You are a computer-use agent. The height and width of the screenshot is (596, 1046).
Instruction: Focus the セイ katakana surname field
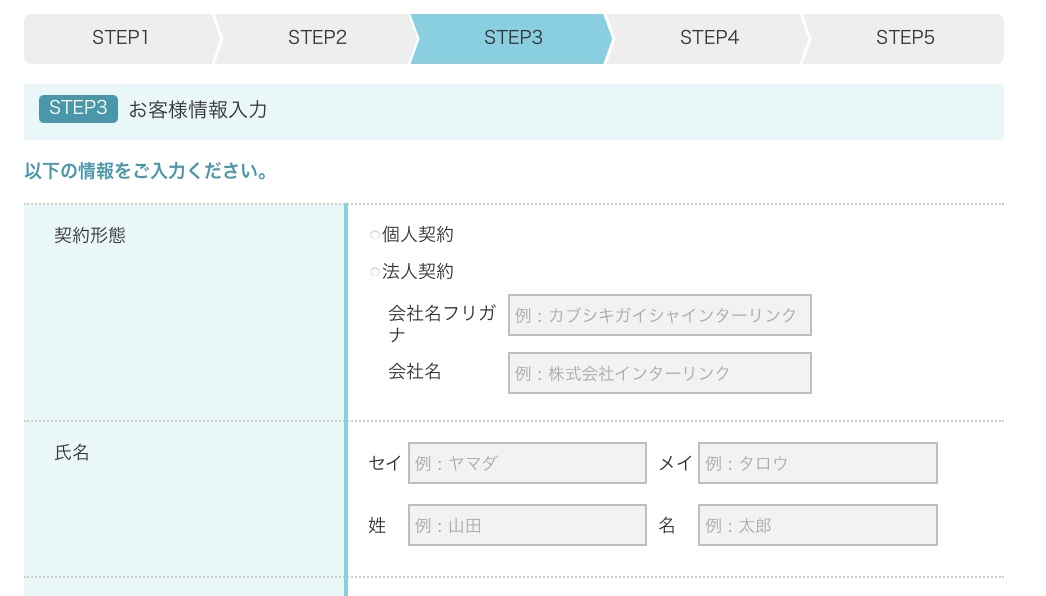point(527,463)
